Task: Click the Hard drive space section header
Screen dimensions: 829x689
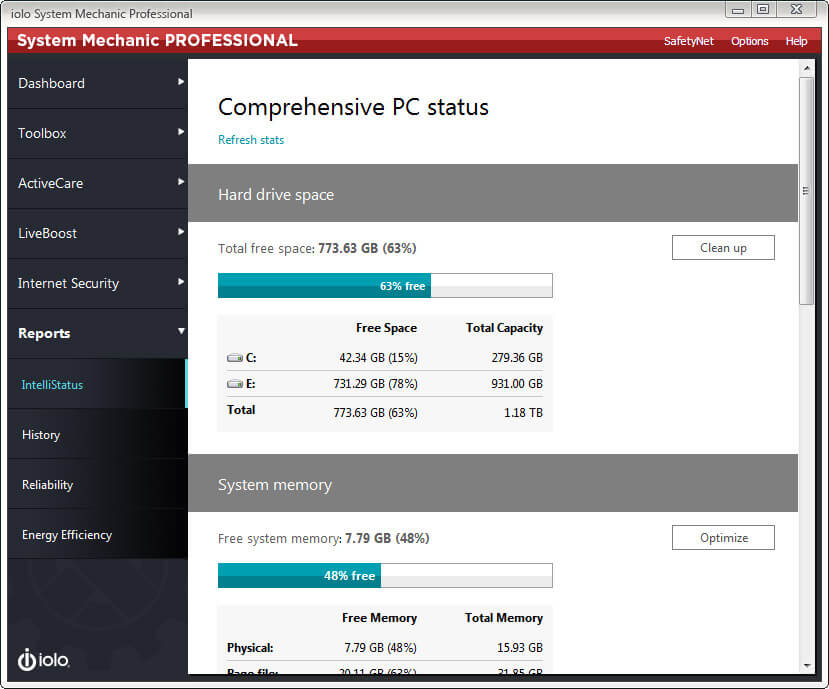Action: pyautogui.click(x=493, y=194)
